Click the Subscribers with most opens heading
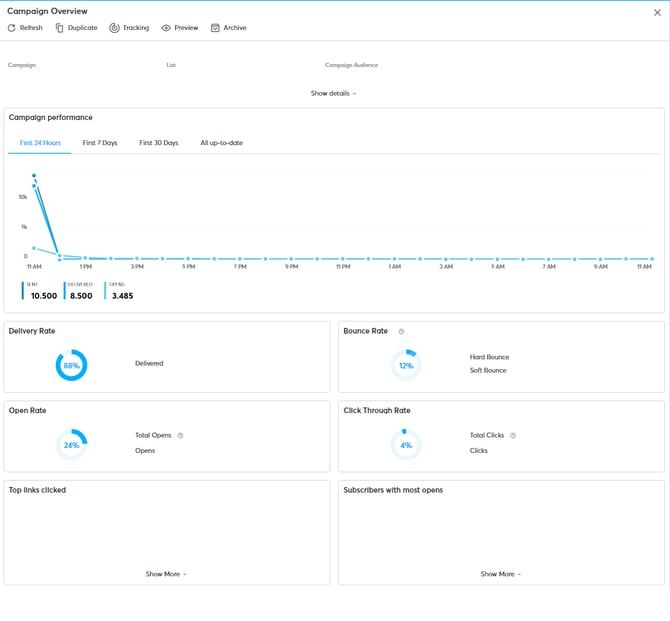This screenshot has width=670, height=621. 393,490
